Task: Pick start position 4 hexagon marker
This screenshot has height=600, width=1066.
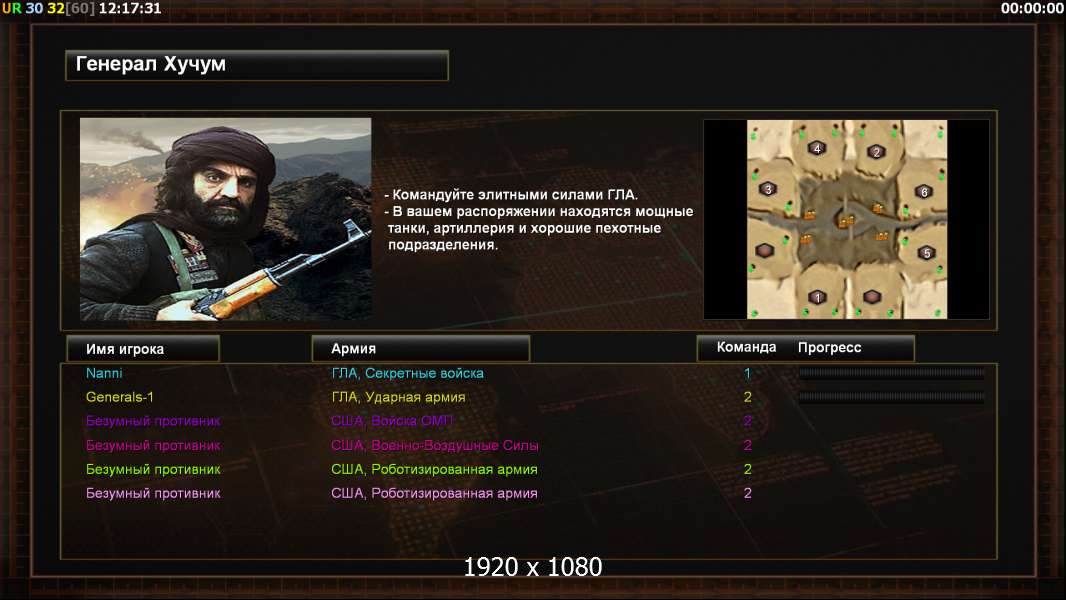Action: click(x=817, y=148)
